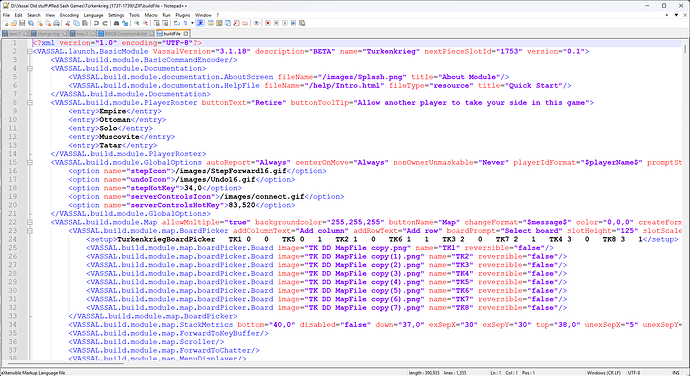Zoom in using toolbar magnifier

136,23
